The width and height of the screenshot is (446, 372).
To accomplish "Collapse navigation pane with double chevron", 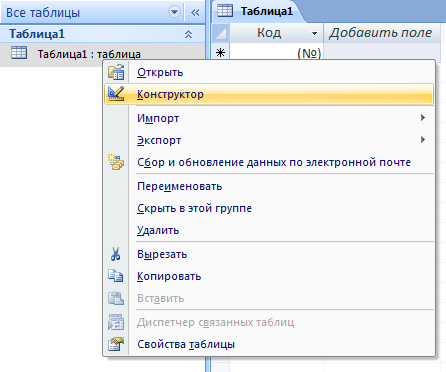I will pos(195,13).
